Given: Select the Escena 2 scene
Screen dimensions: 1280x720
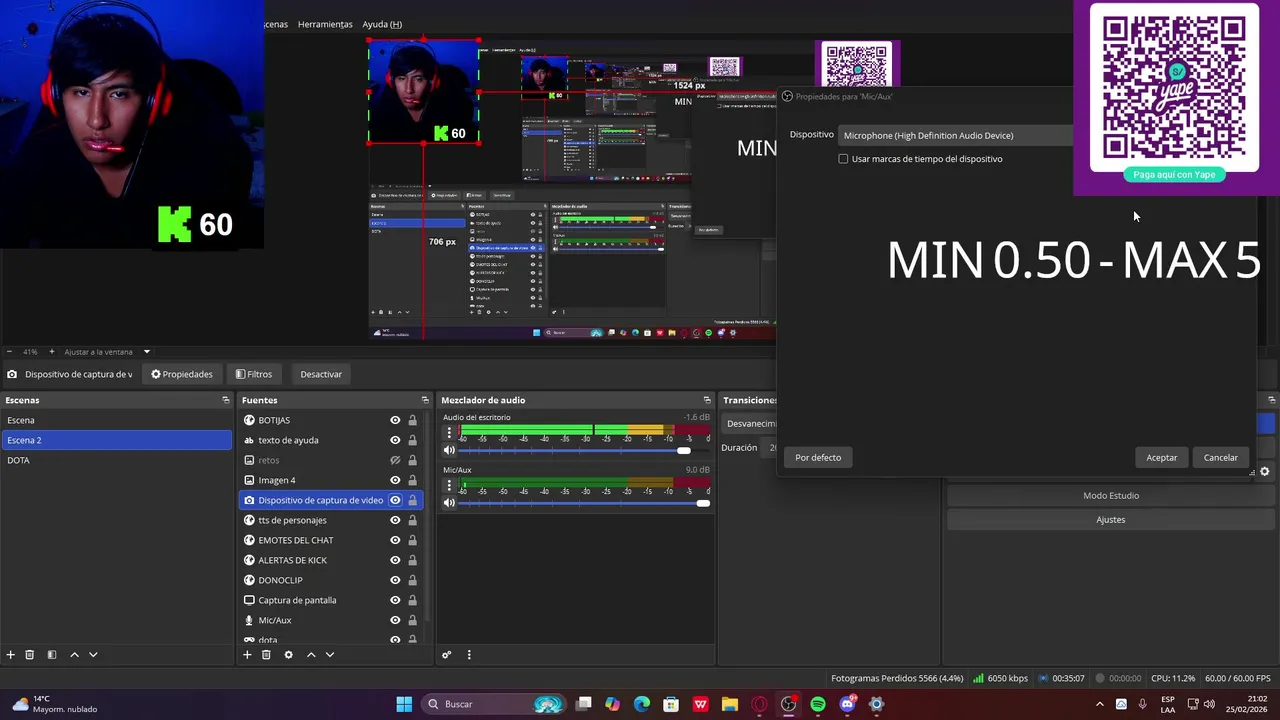Looking at the screenshot, I should [x=116, y=440].
